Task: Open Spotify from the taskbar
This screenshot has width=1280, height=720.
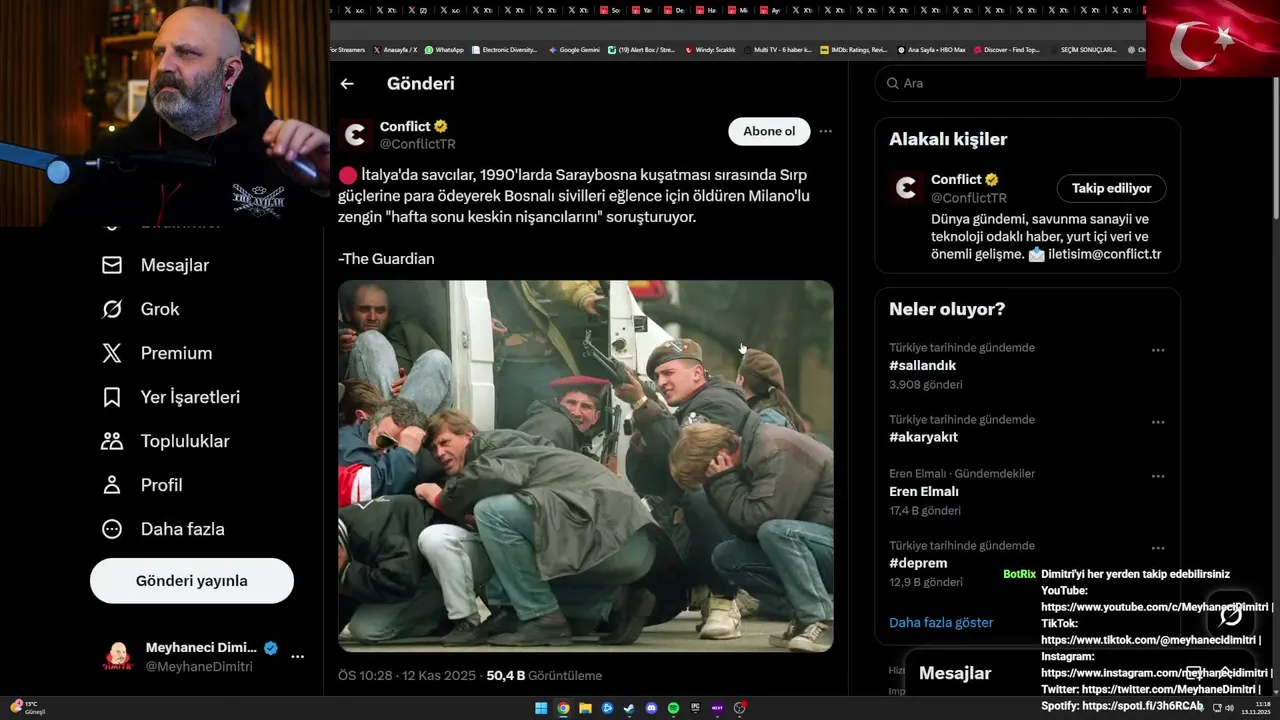Action: point(673,708)
